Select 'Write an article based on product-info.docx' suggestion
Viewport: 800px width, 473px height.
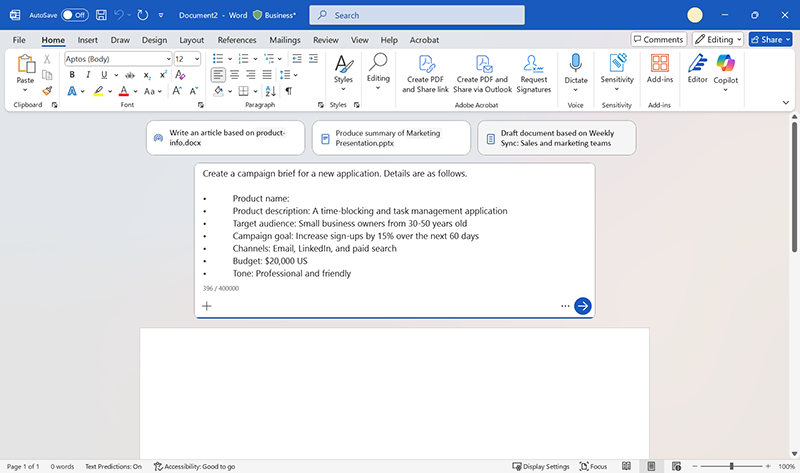[x=226, y=138]
